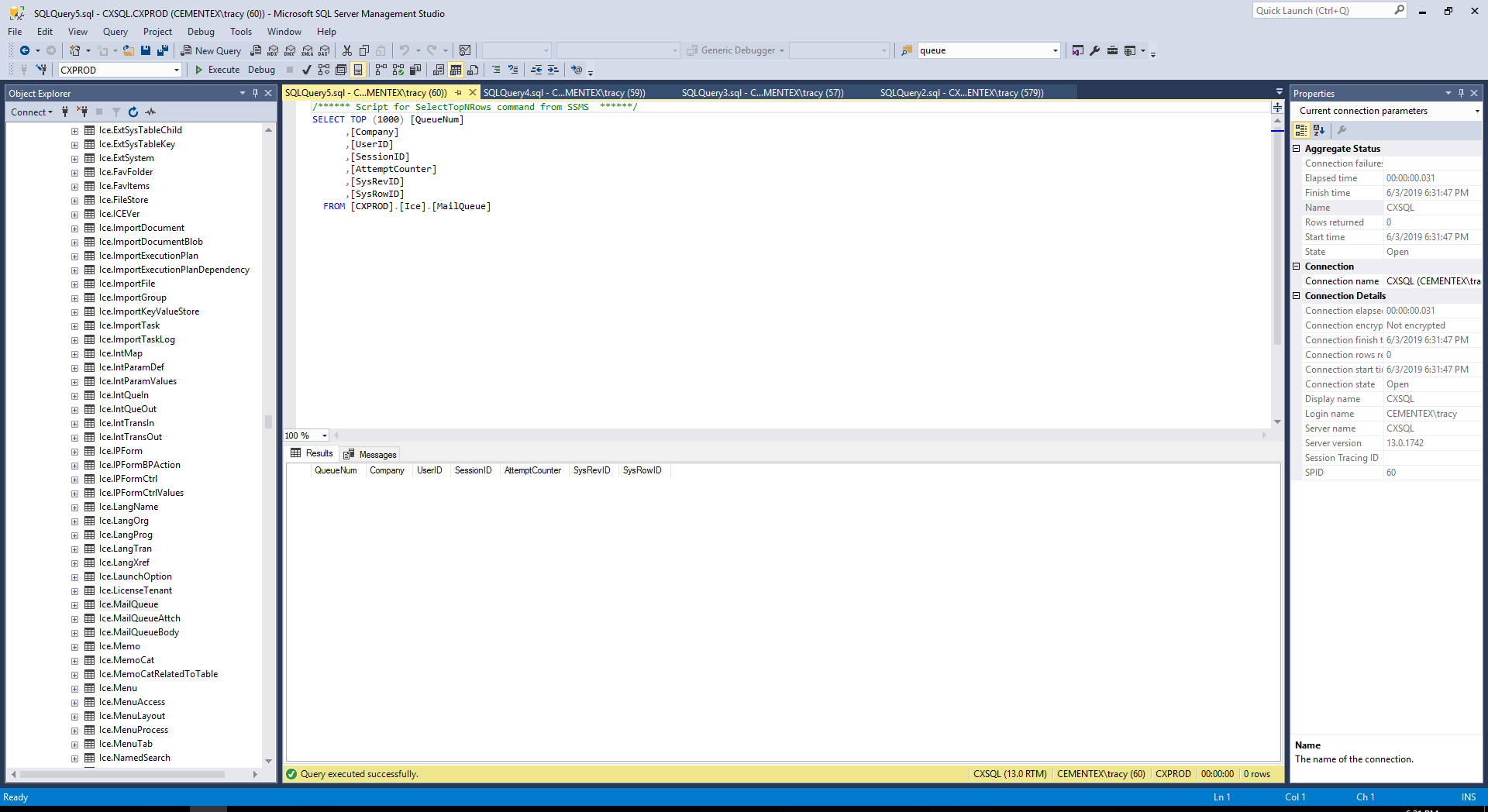This screenshot has width=1488, height=812.
Task: Open the Connect dropdown in Object Explorer
Action: click(32, 112)
